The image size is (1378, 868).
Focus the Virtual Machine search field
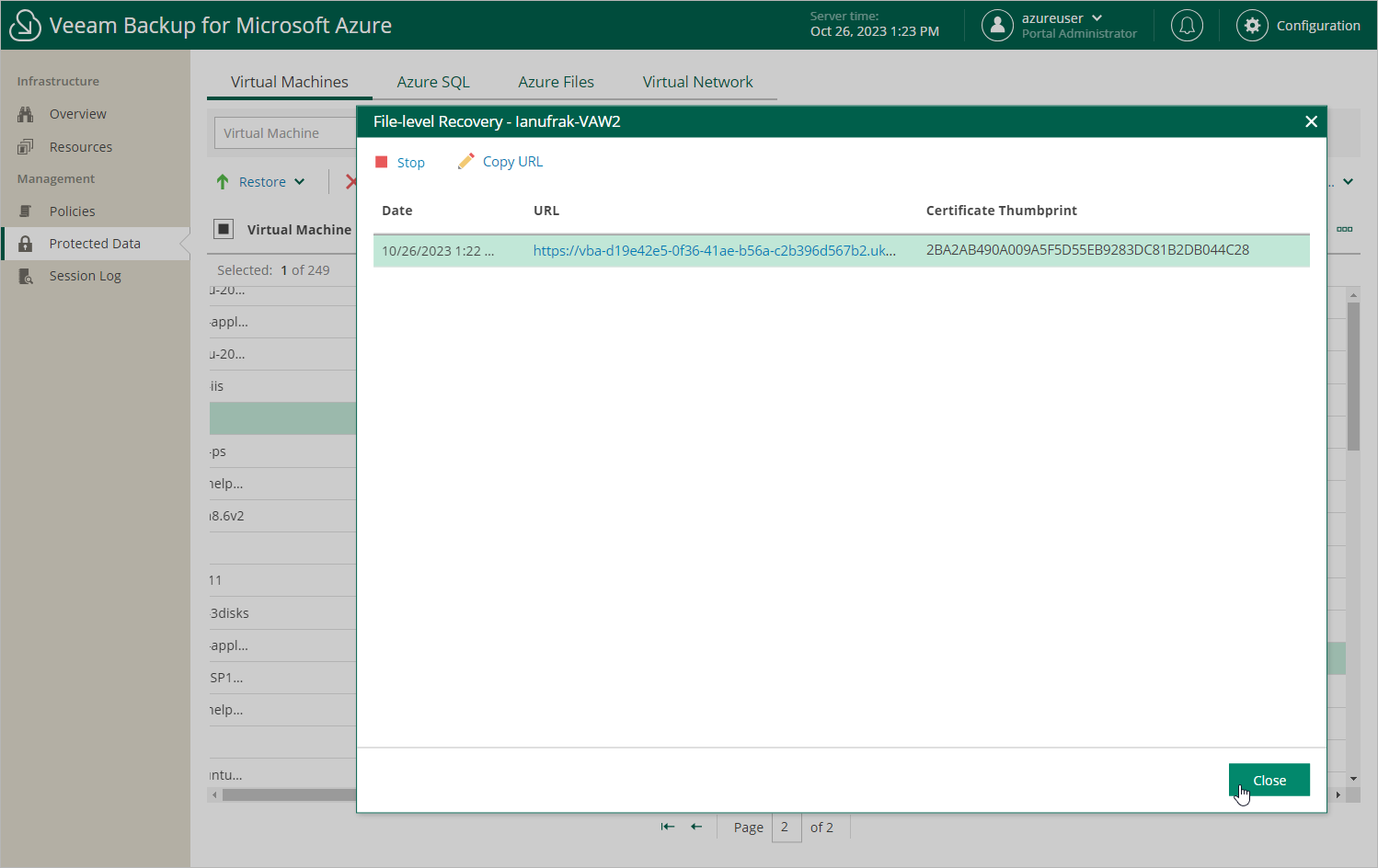285,133
